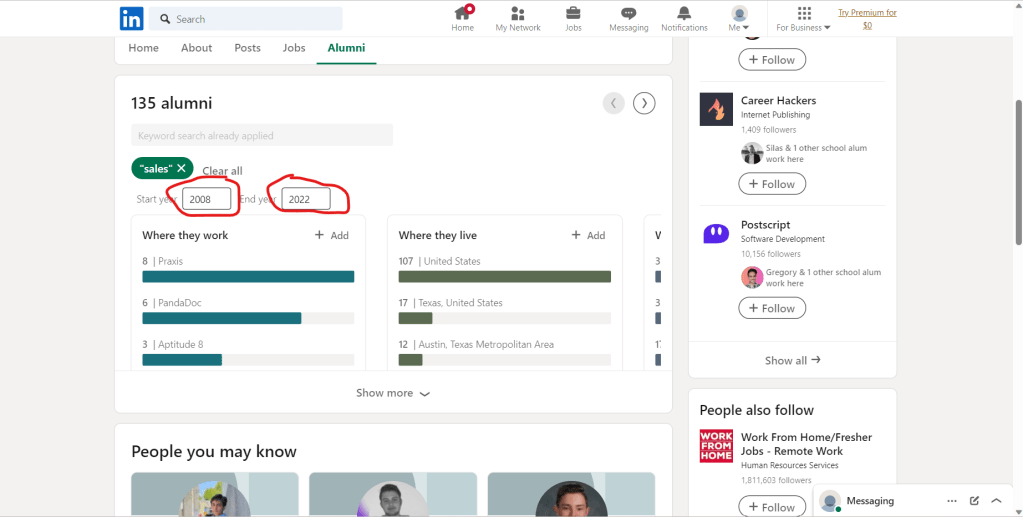
Task: Click the next arrow in alumni carousel
Action: click(645, 103)
